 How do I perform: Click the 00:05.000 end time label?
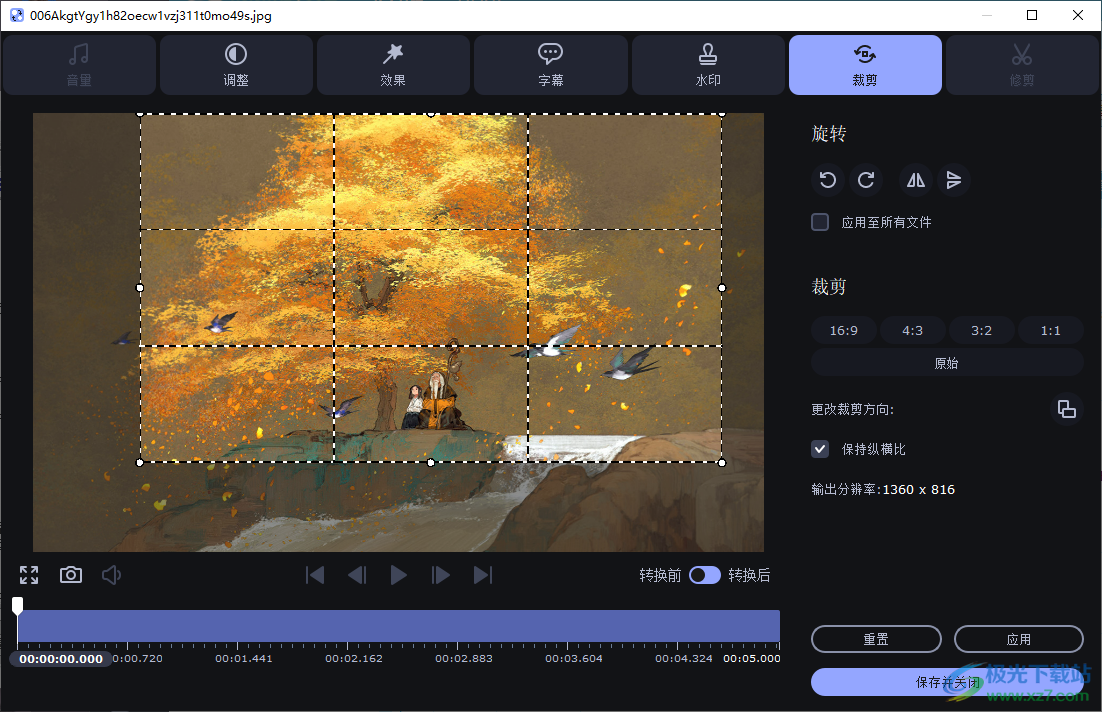tap(751, 659)
